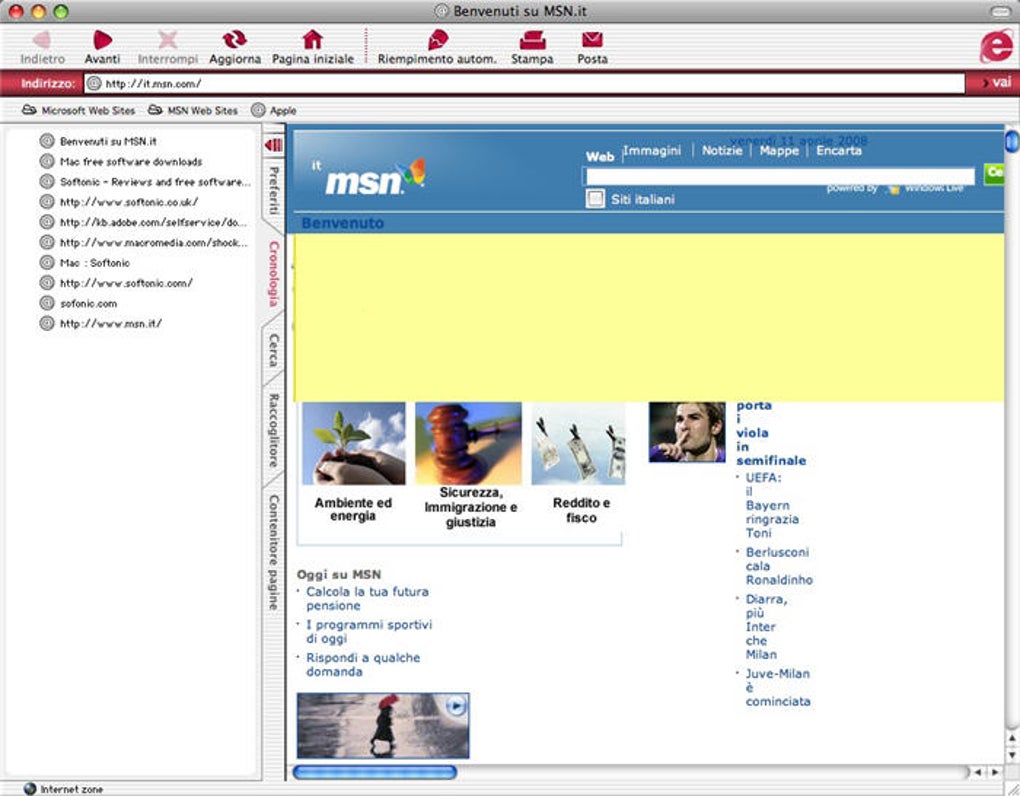Click the Internet Explorer logo icon
This screenshot has height=796, width=1020.
997,46
